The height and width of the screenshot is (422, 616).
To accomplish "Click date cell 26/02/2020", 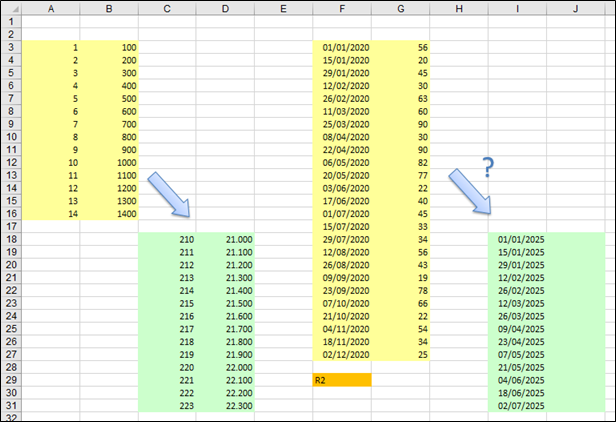I will point(342,98).
